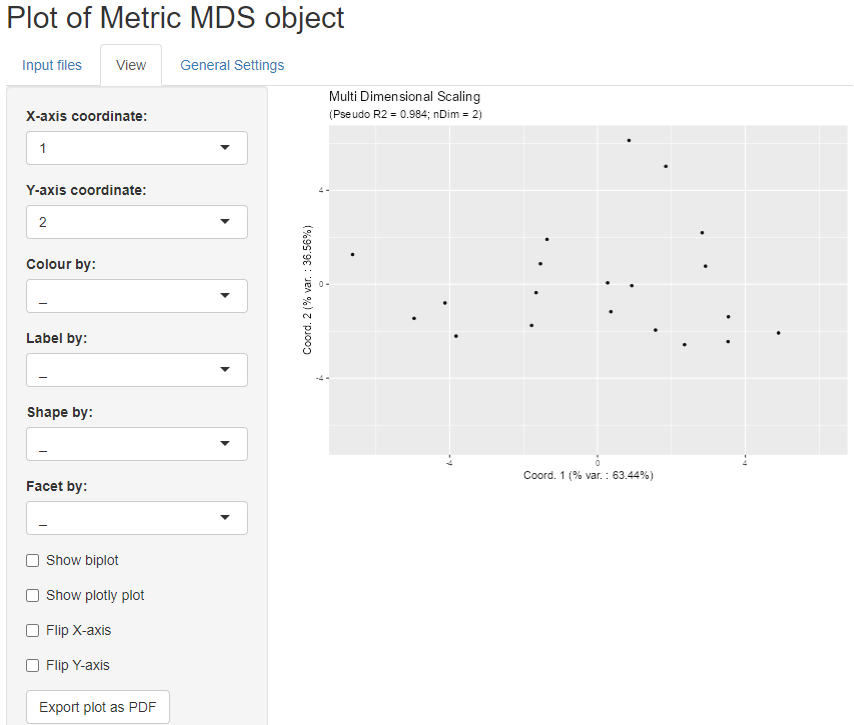
Task: Toggle the Flip X-axis checkbox
Action: click(33, 630)
